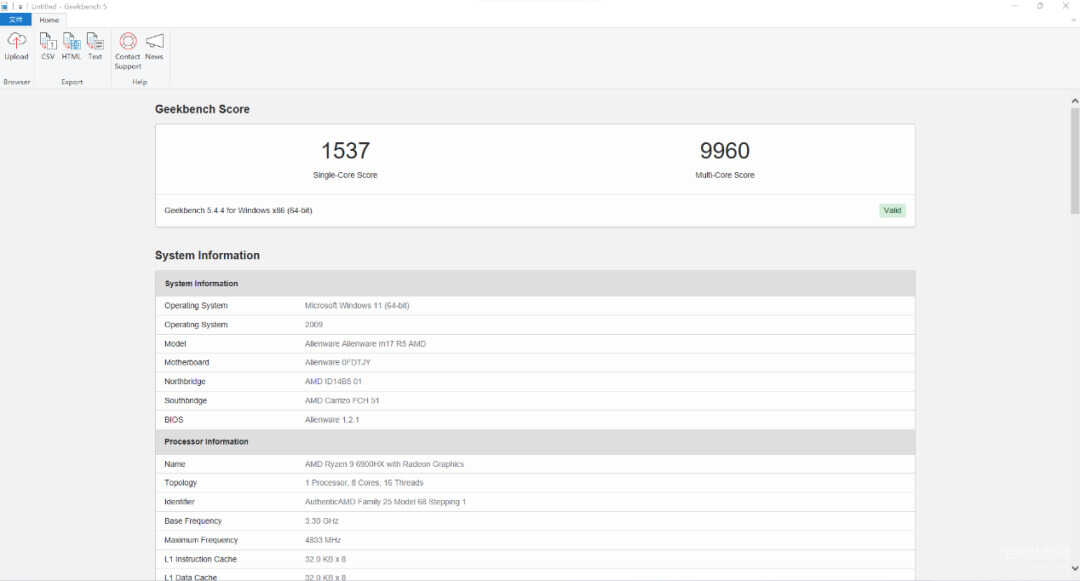Close the Geekbench window
1080x581 pixels.
click(x=1066, y=6)
